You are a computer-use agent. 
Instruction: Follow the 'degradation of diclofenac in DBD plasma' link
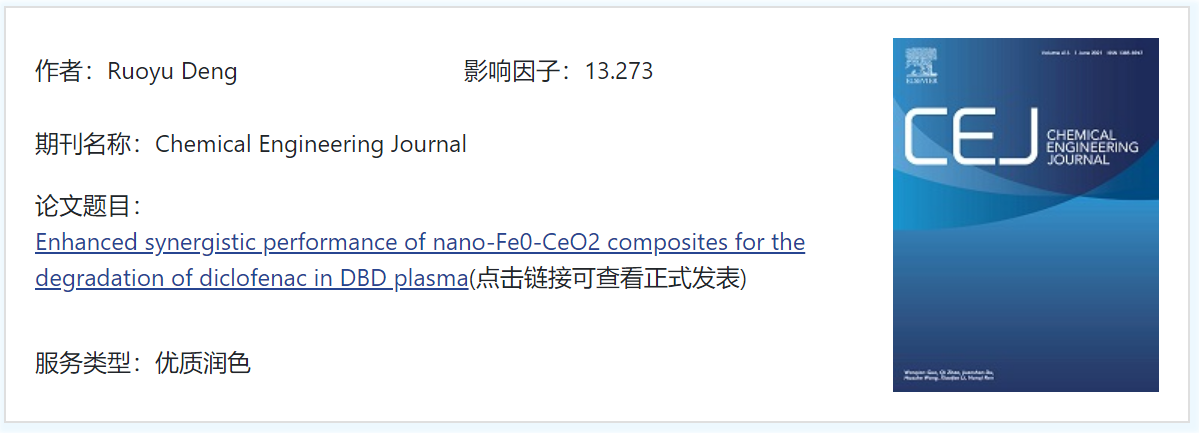[x=251, y=278]
